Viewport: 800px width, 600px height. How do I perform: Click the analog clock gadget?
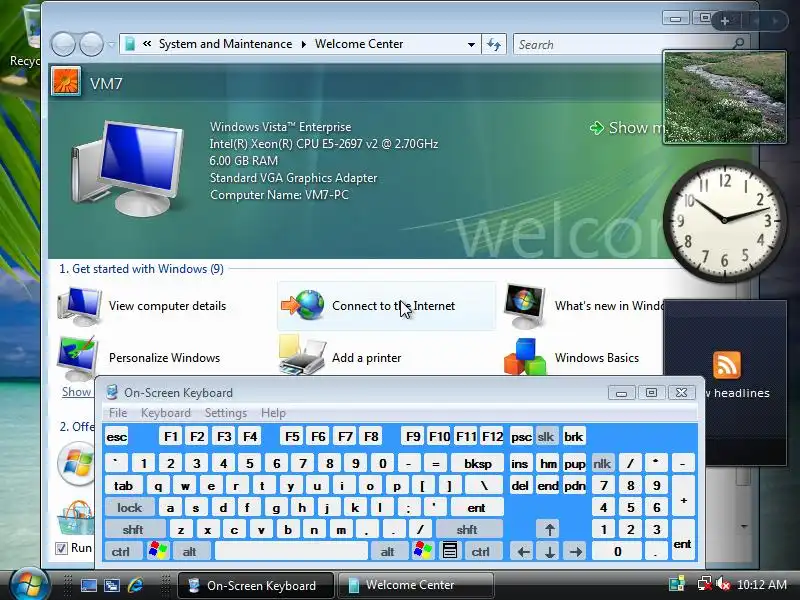(x=724, y=220)
